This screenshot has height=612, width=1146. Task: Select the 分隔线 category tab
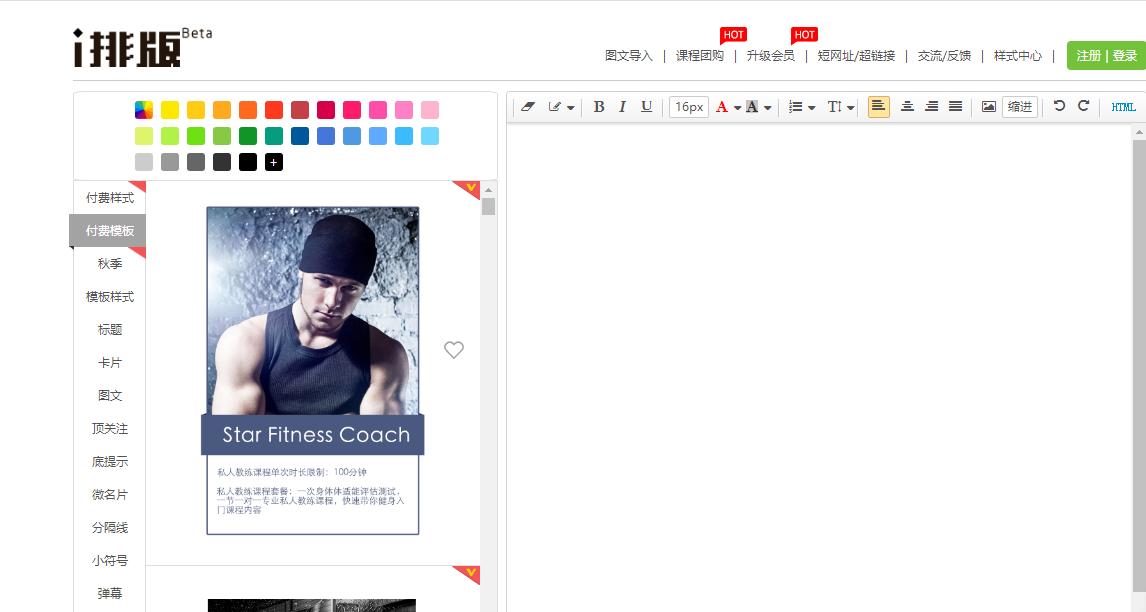tap(110, 528)
